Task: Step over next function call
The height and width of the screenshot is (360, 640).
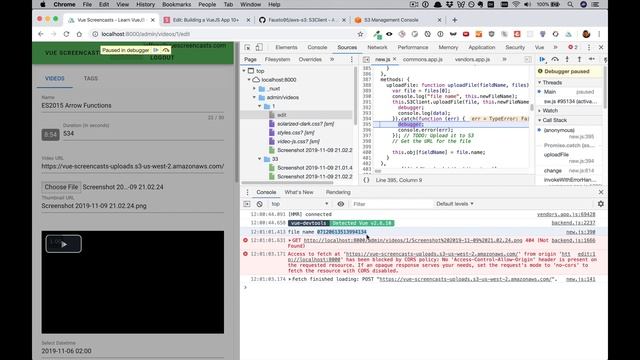Action: pos(555,59)
